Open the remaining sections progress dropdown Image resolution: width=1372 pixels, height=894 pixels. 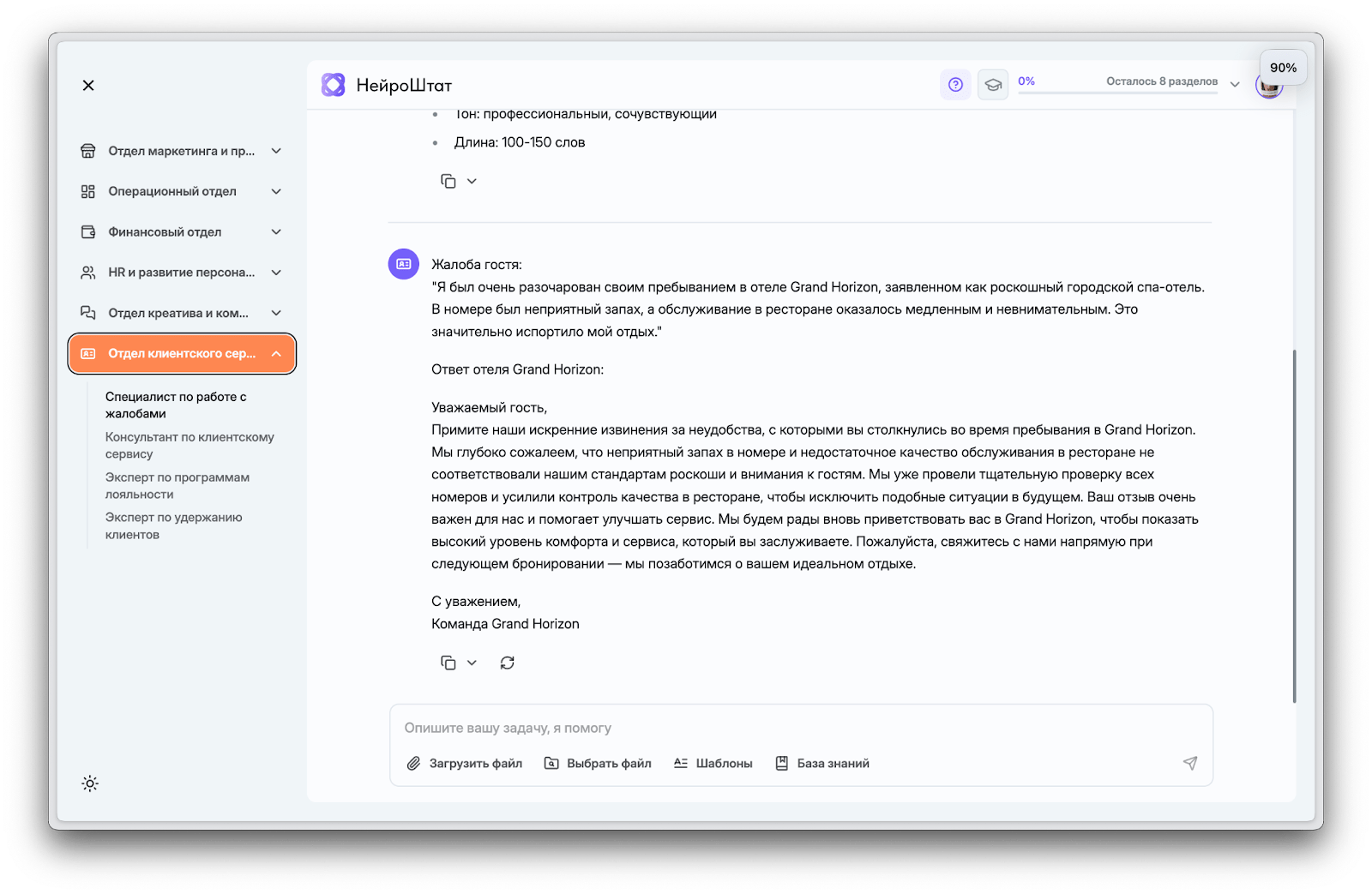pos(1235,84)
